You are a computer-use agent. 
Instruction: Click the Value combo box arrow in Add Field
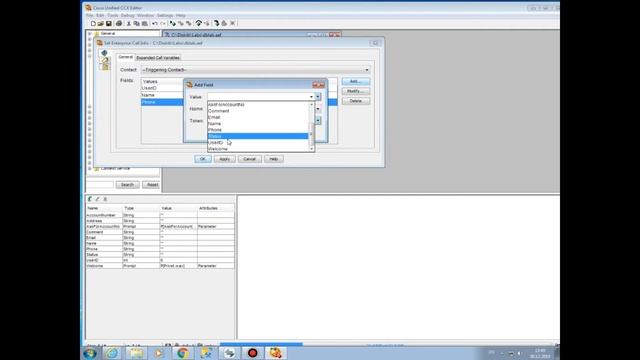pos(311,97)
